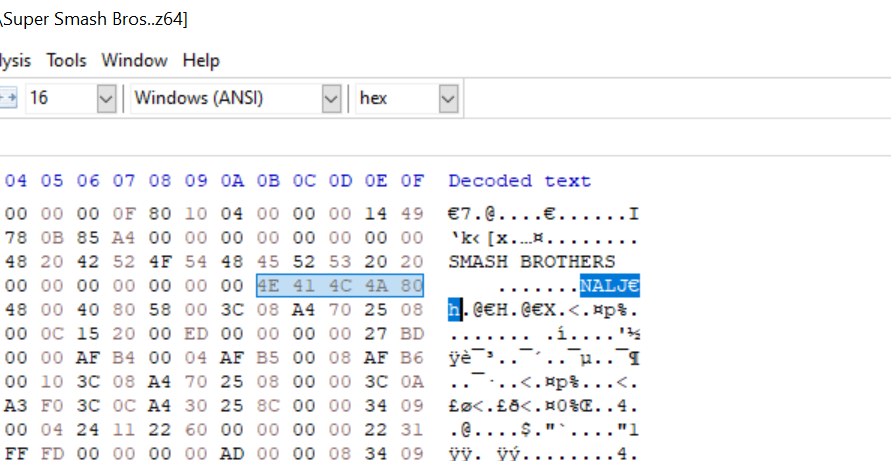891x461 pixels.
Task: Select hex byte 15 in the ED row
Action: tap(88, 334)
